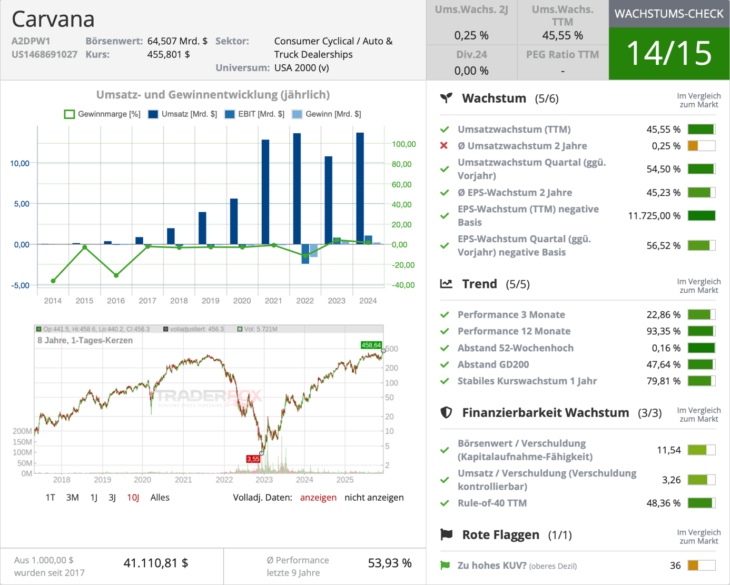Click the Trend chart icon
The width and height of the screenshot is (730, 585).
[446, 284]
